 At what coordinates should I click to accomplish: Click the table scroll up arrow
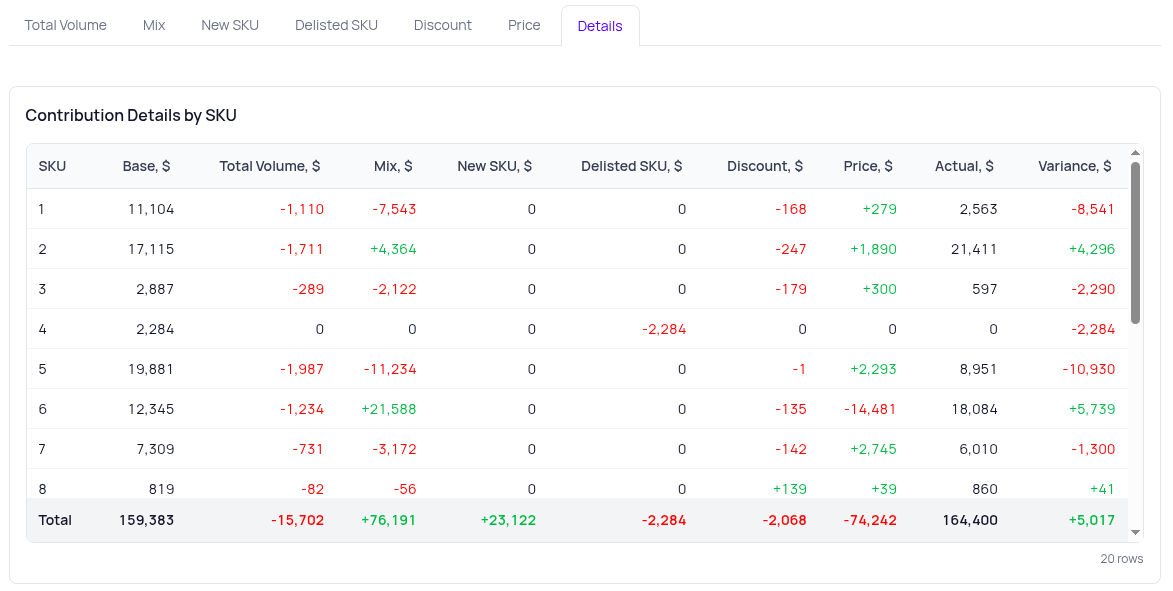tap(1135, 153)
